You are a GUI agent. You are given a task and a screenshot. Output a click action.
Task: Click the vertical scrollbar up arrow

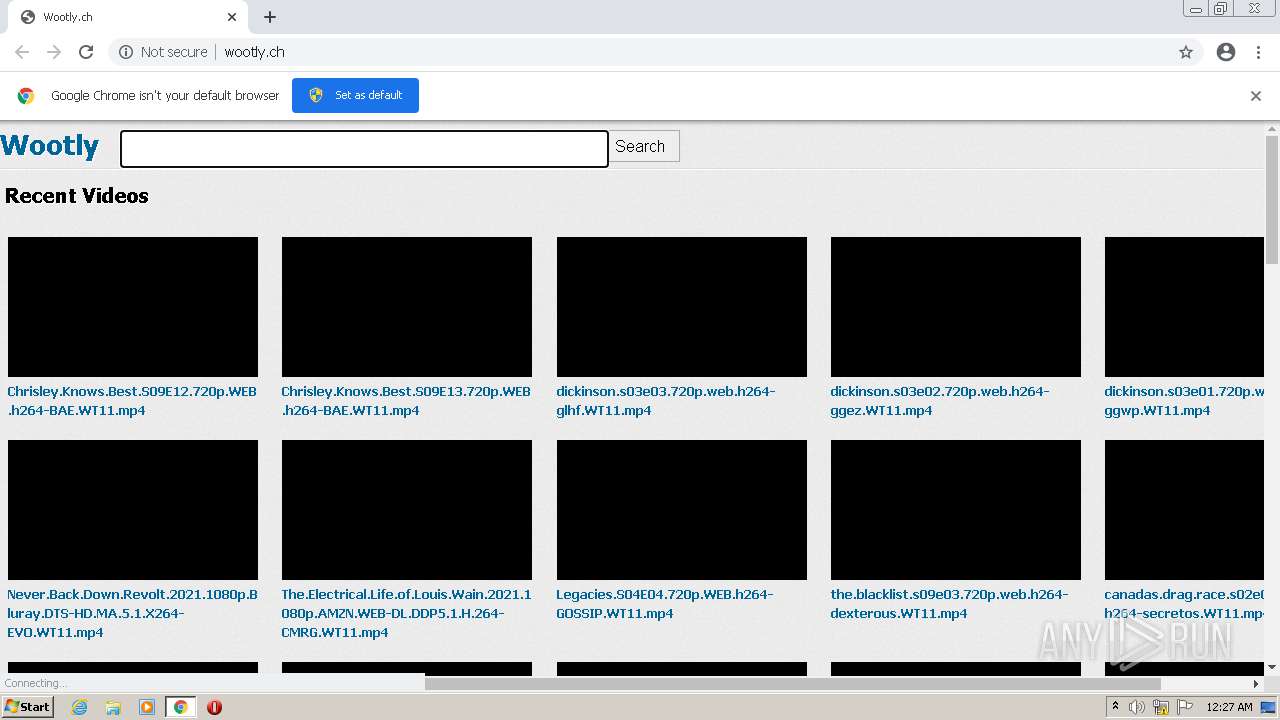point(1272,129)
